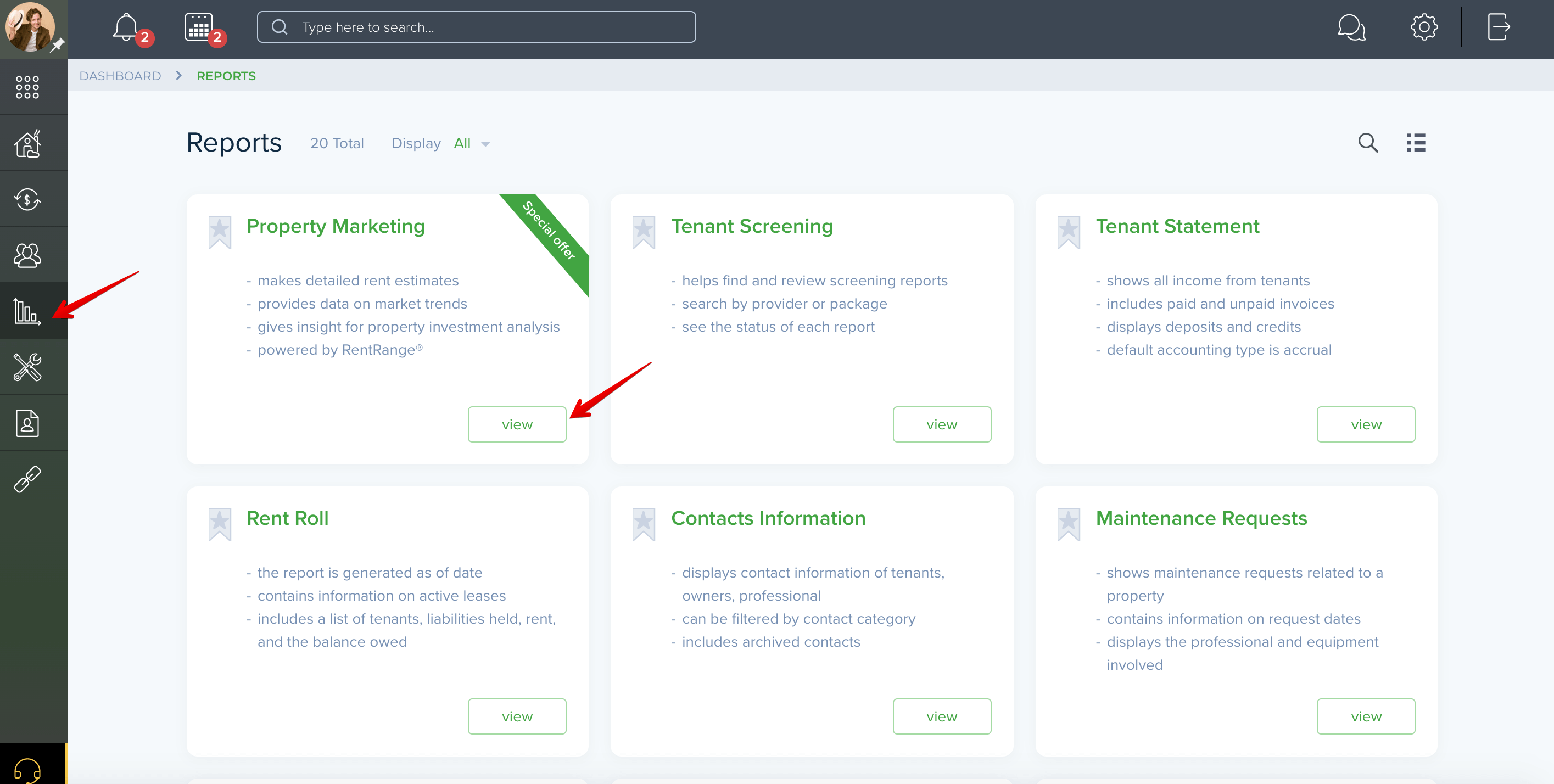
Task: Open the Property Marketing title
Action: [336, 226]
